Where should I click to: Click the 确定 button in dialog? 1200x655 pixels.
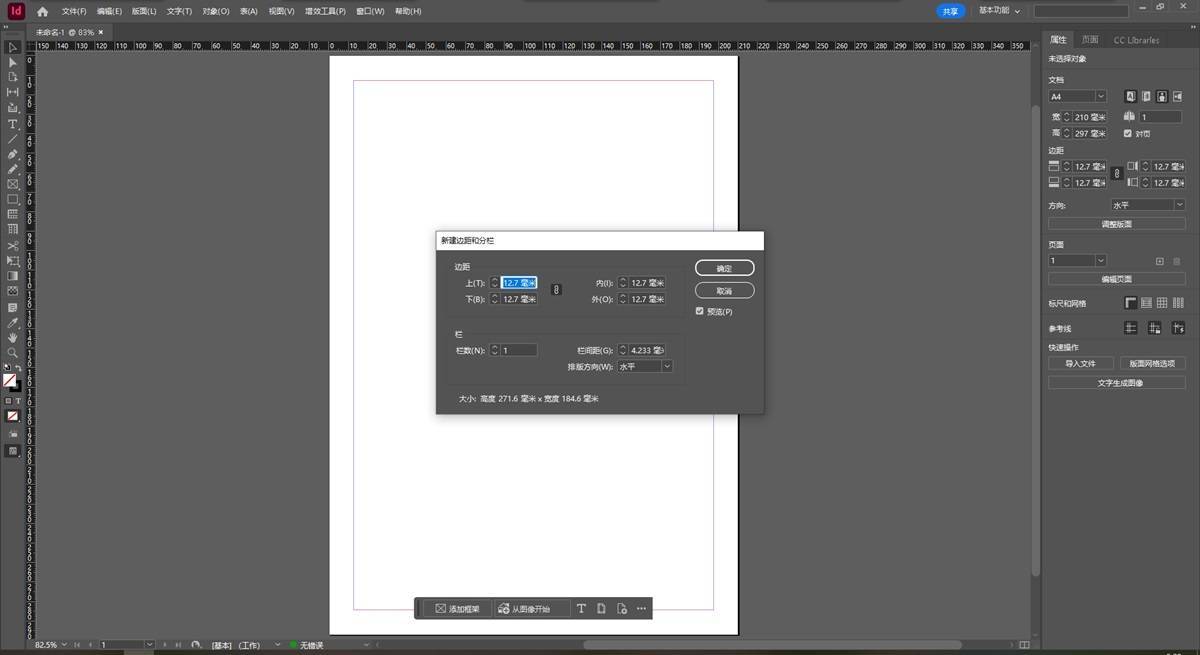(724, 268)
